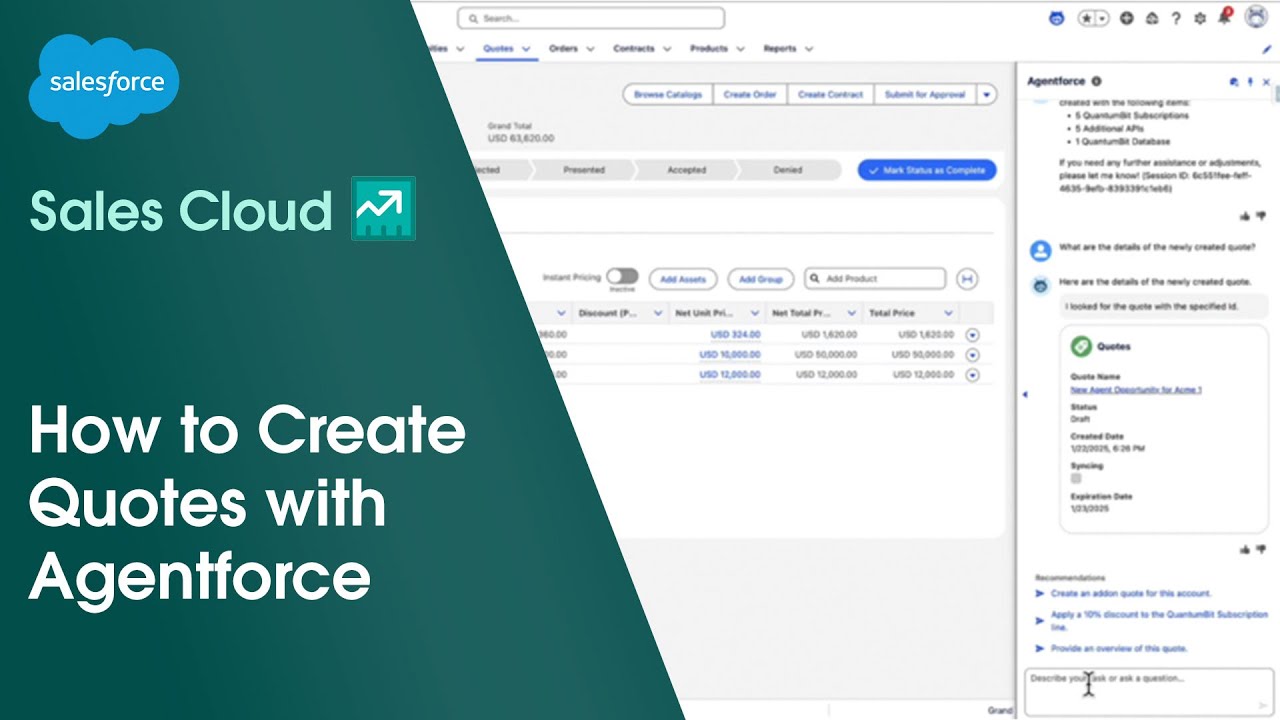This screenshot has width=1280, height=720.
Task: Open the Discount column menu chevron
Action: pyautogui.click(x=658, y=313)
